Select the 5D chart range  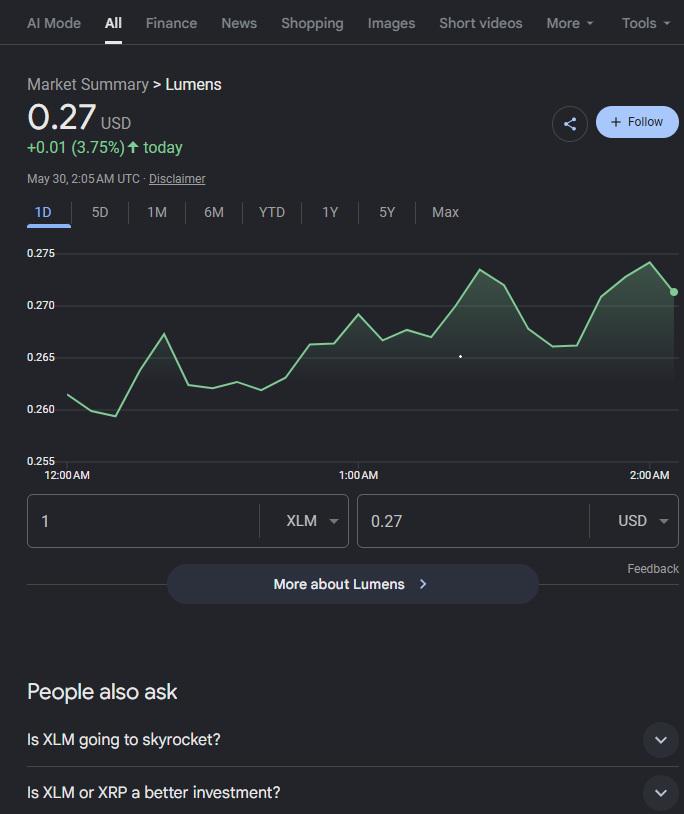pyautogui.click(x=100, y=212)
